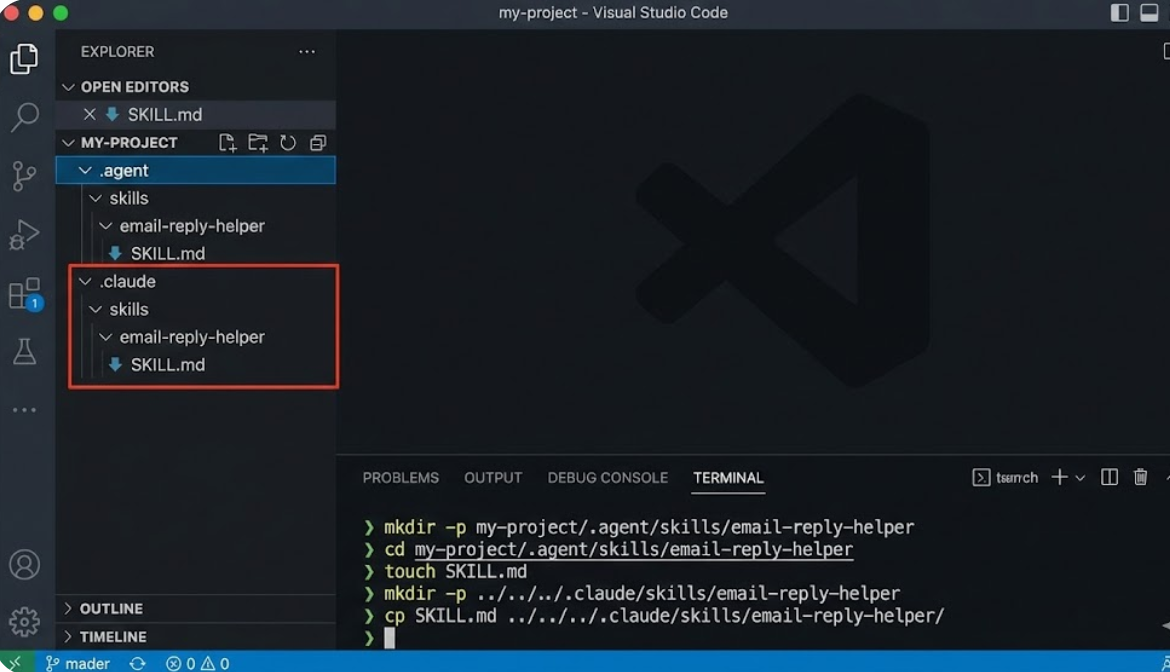Click the mader branch in status bar
This screenshot has width=1170, height=672.
(x=78, y=663)
